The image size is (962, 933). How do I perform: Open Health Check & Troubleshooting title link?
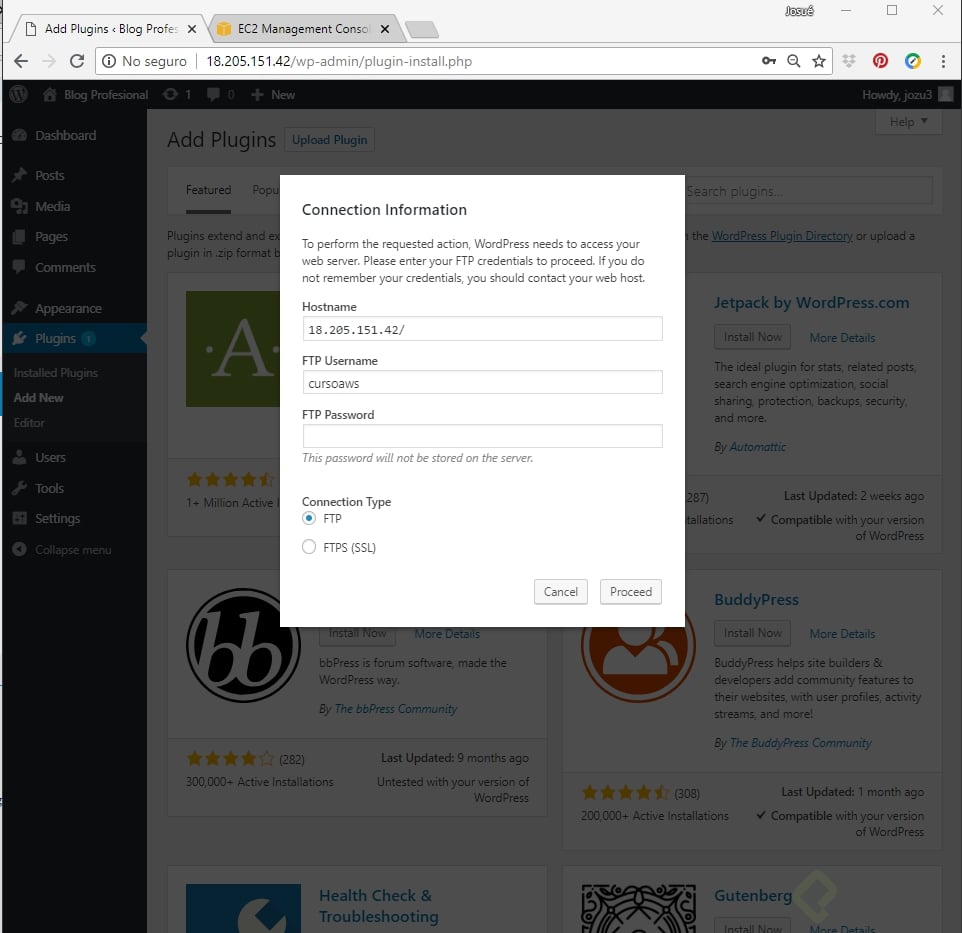click(x=379, y=906)
